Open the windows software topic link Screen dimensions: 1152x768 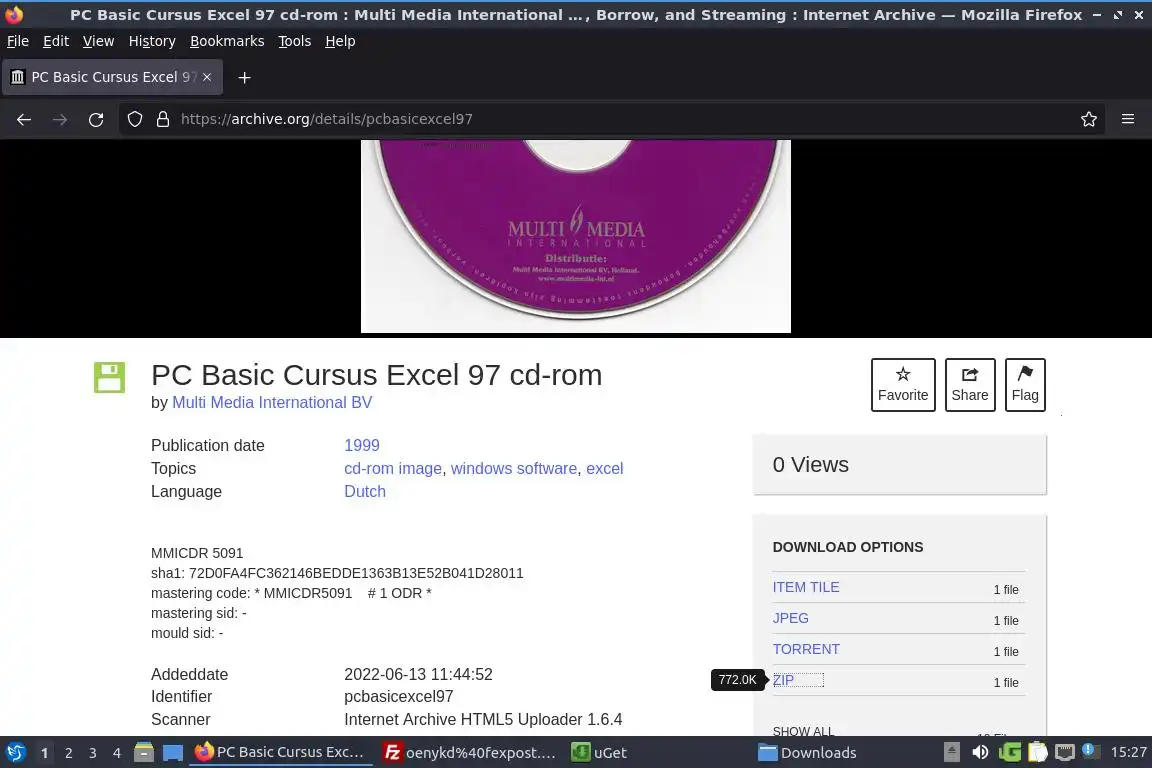tap(514, 468)
